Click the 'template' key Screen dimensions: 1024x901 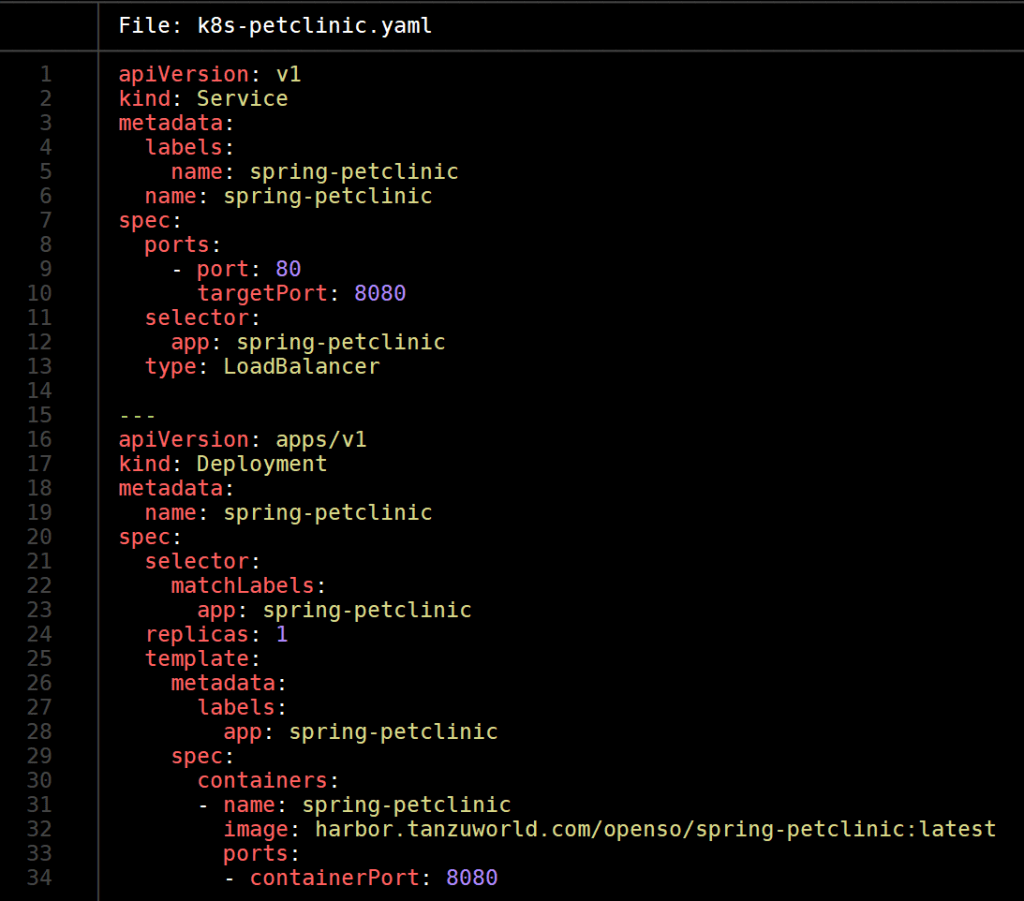(196, 658)
